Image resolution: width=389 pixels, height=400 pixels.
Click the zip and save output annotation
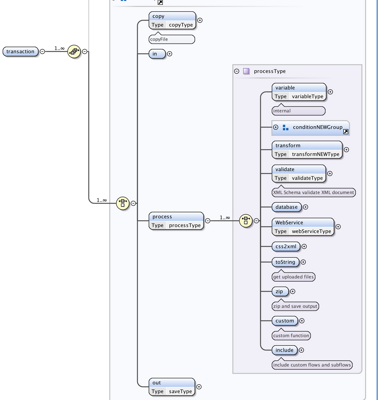tap(295, 306)
